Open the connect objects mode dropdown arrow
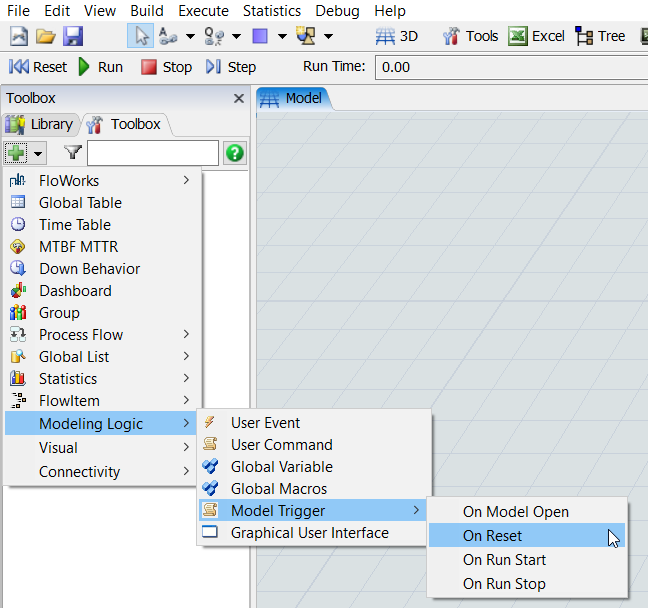 click(x=192, y=37)
